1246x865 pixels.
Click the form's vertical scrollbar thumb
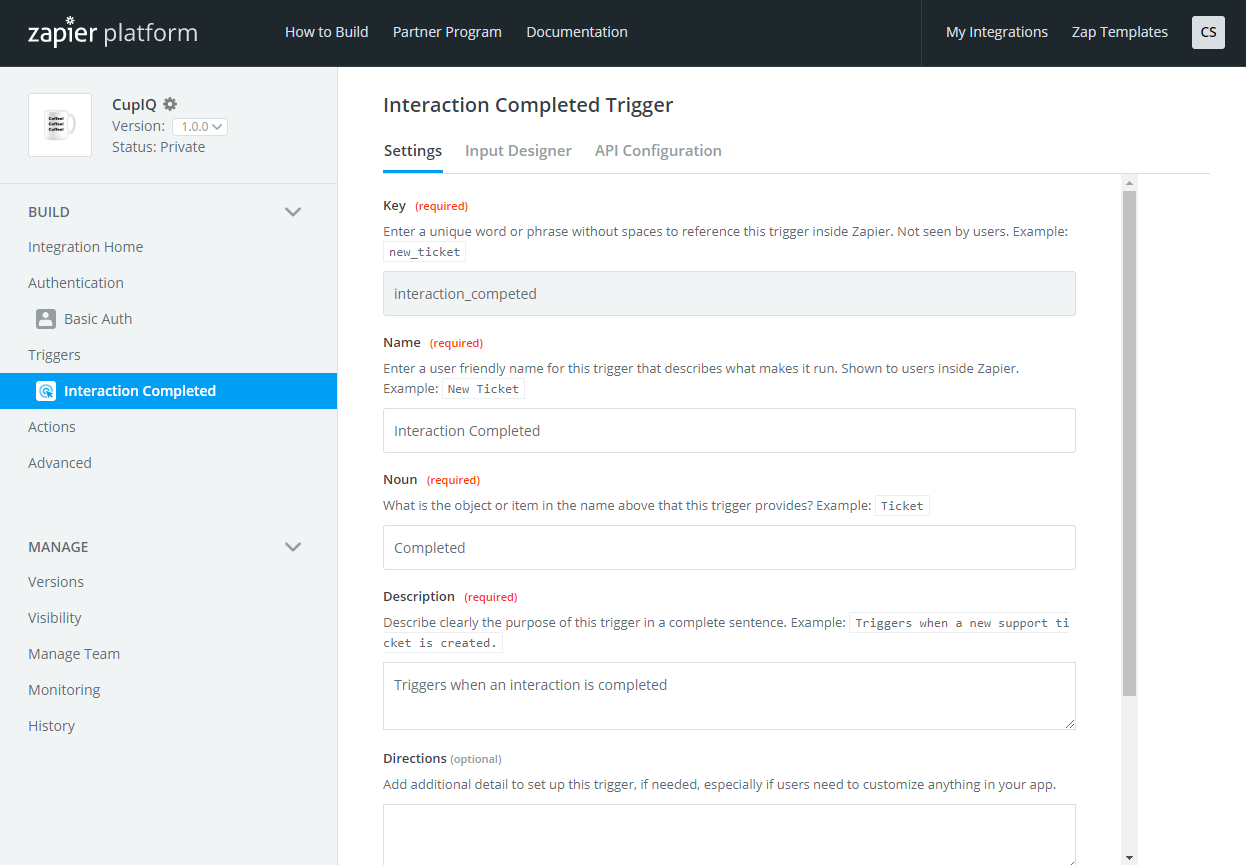(x=1130, y=443)
